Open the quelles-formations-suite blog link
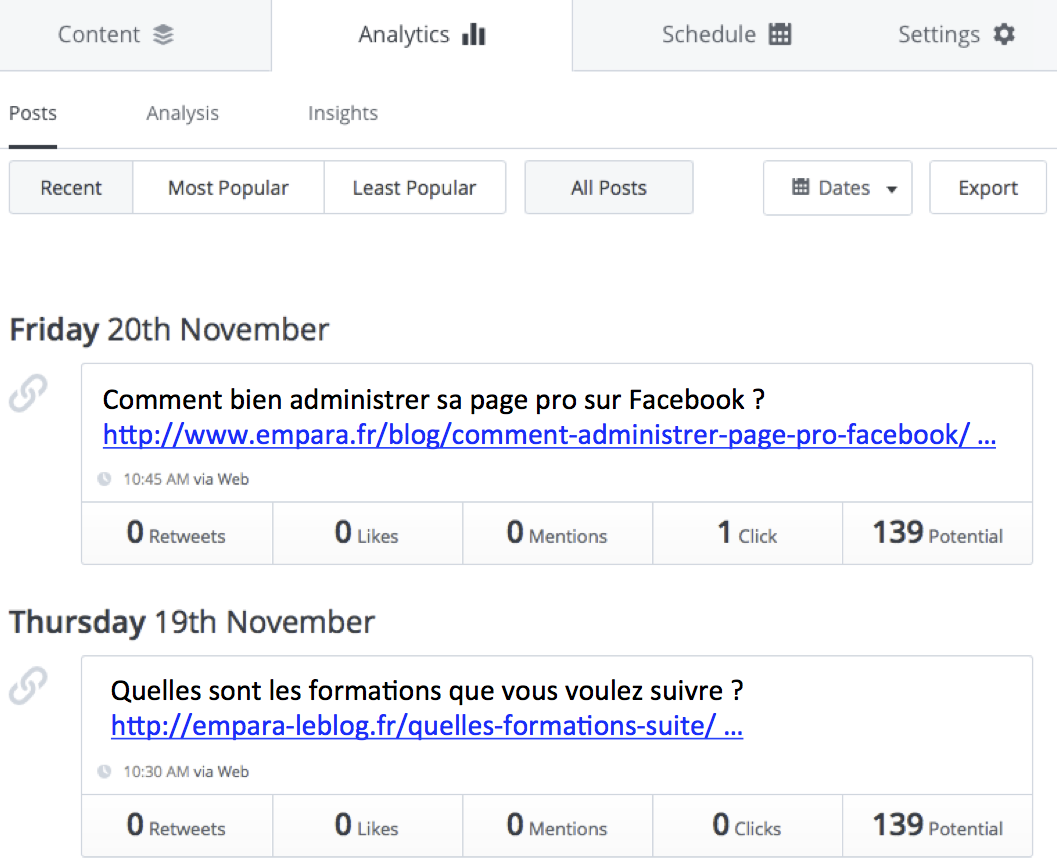The image size is (1057, 864). tap(426, 726)
